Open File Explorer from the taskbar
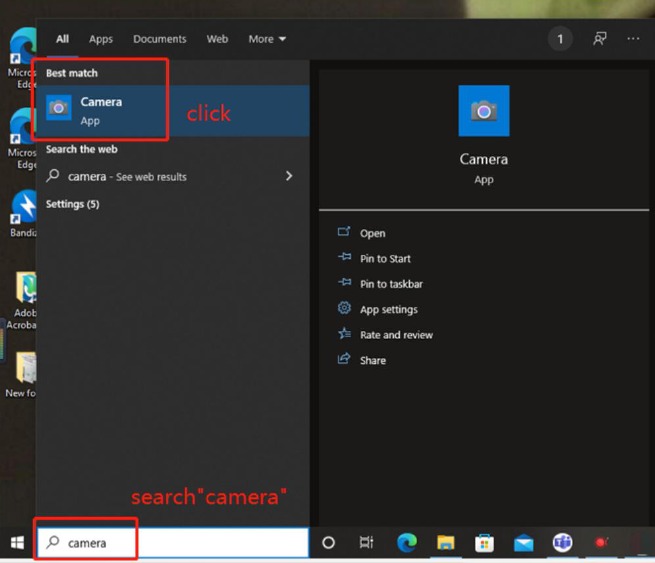Viewport: 655px width, 563px height. pyautogui.click(x=445, y=543)
